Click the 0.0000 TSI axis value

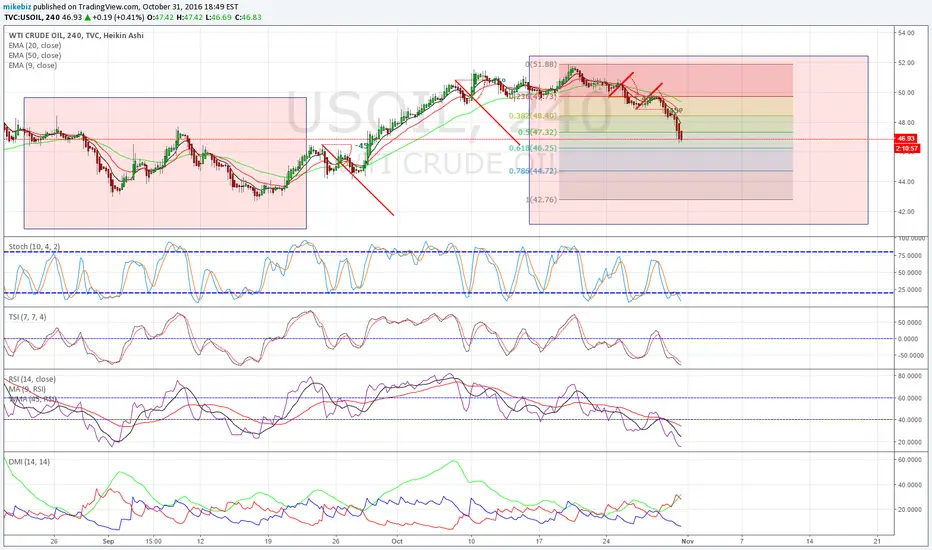[x=908, y=339]
